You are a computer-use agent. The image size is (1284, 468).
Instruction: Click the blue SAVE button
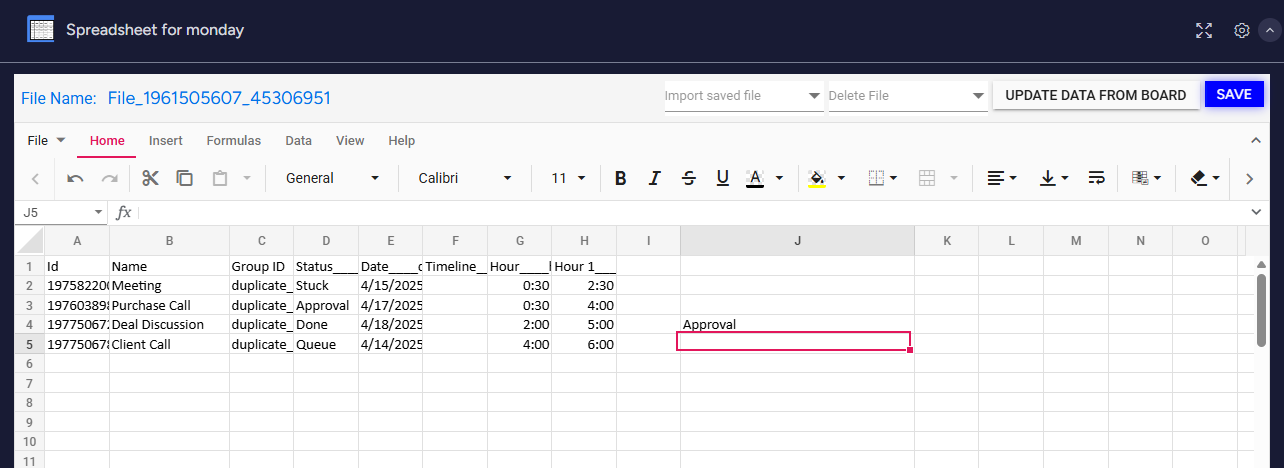(1234, 94)
